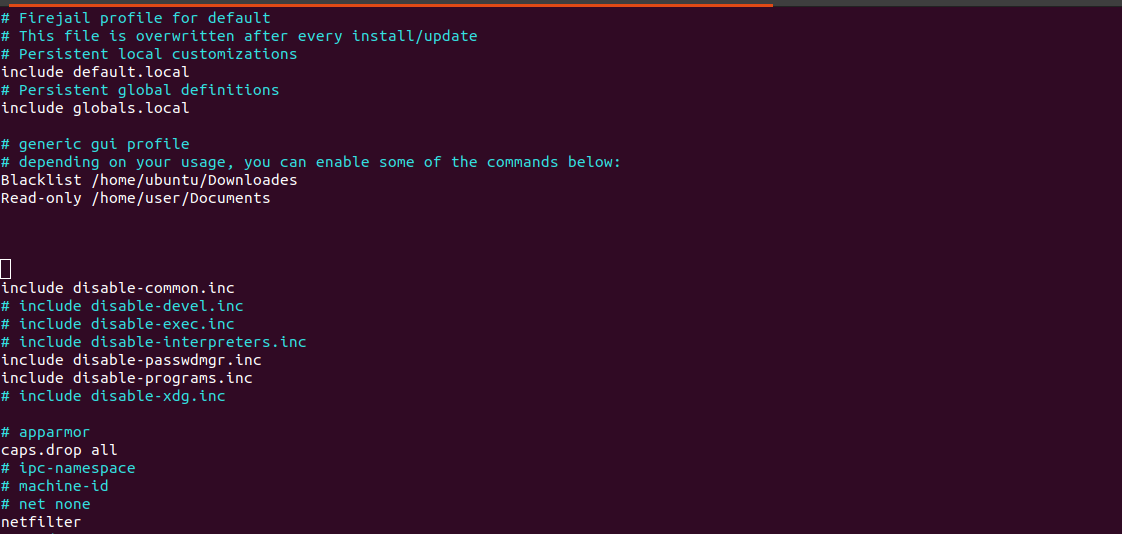1122x534 pixels.
Task: Click the "netfilter" line
Action: click(x=41, y=522)
